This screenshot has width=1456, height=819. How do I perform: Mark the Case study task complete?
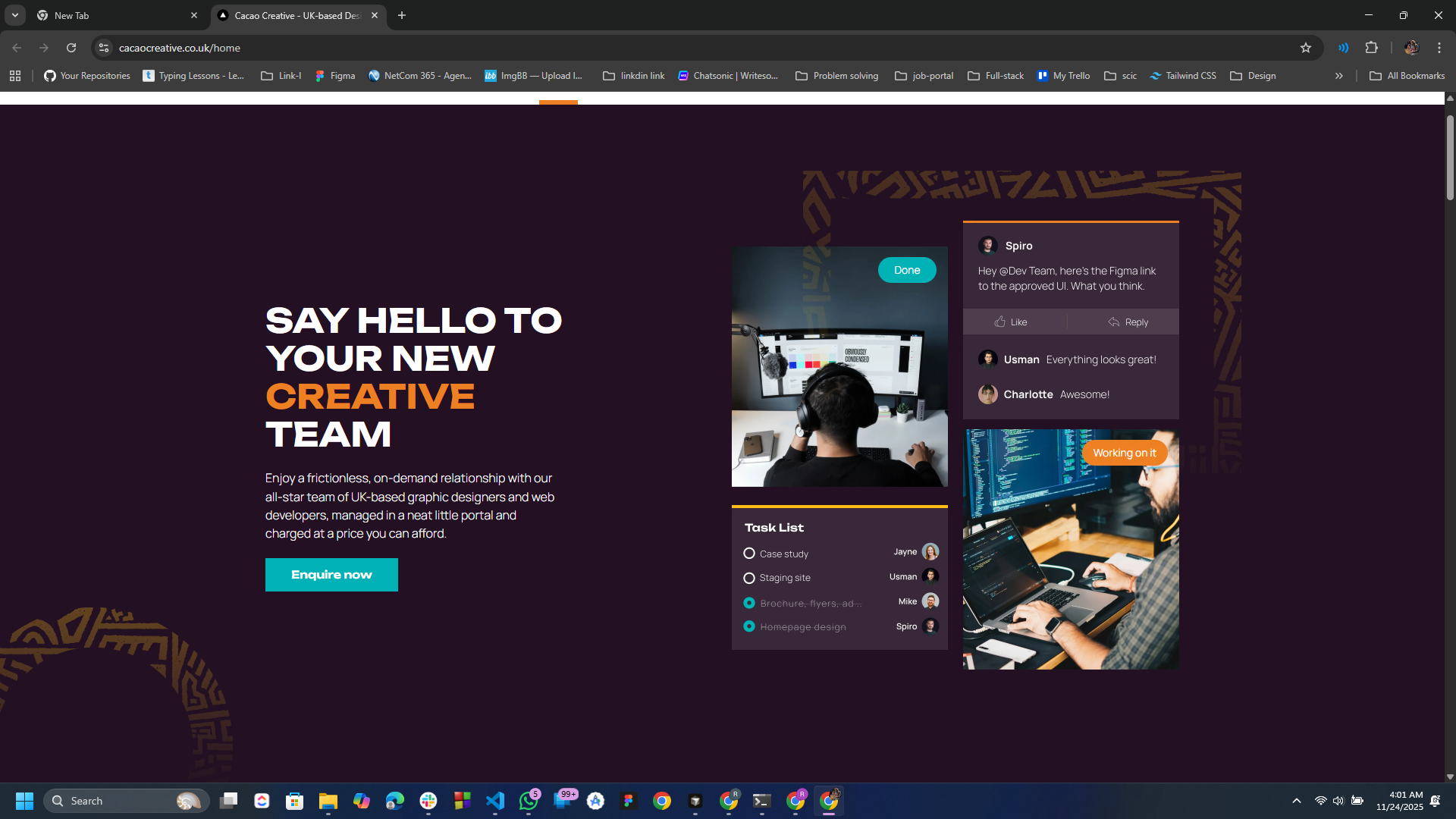[x=749, y=553]
